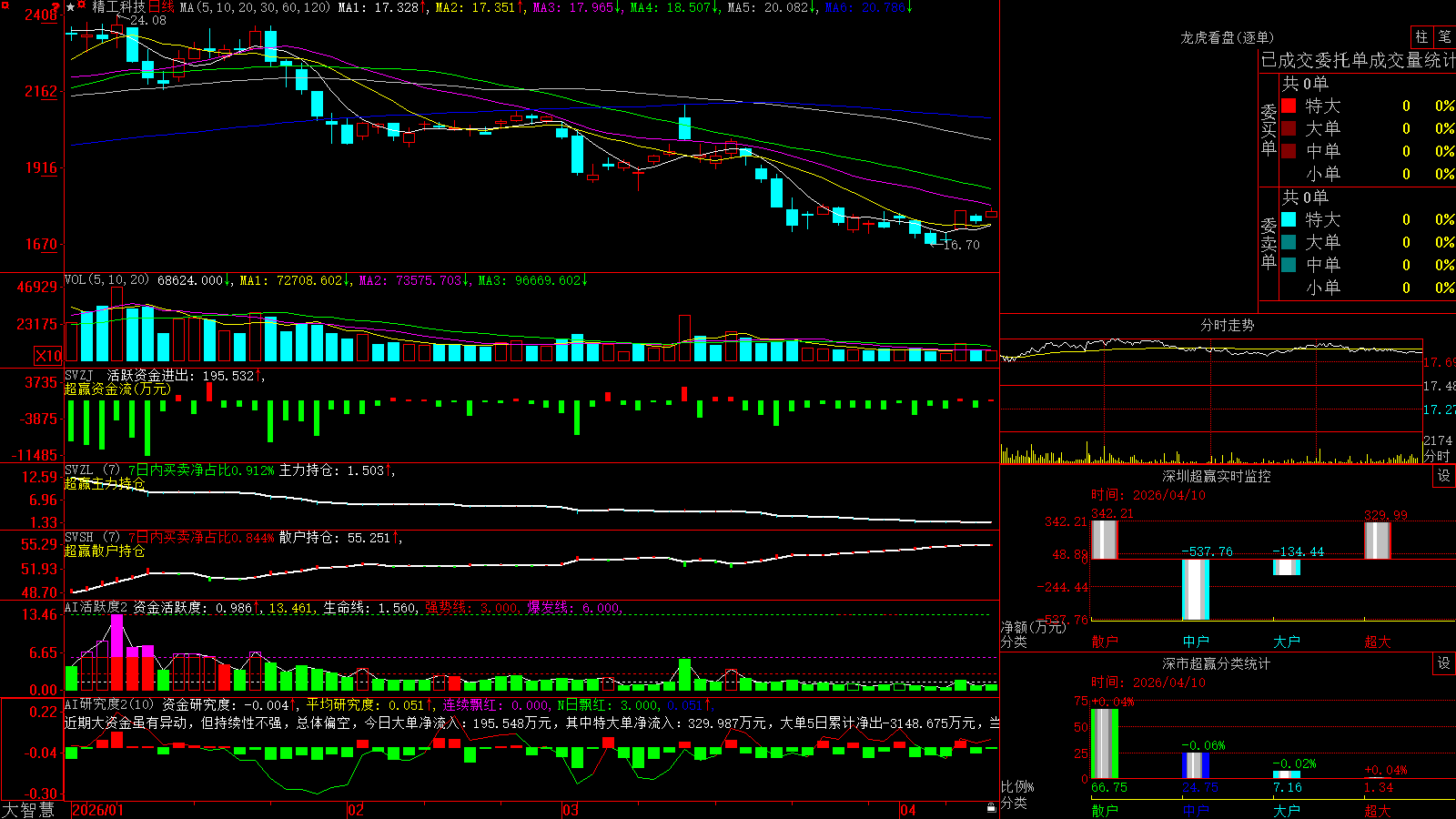Click the AI research commentary text line

pyautogui.click(x=532, y=723)
